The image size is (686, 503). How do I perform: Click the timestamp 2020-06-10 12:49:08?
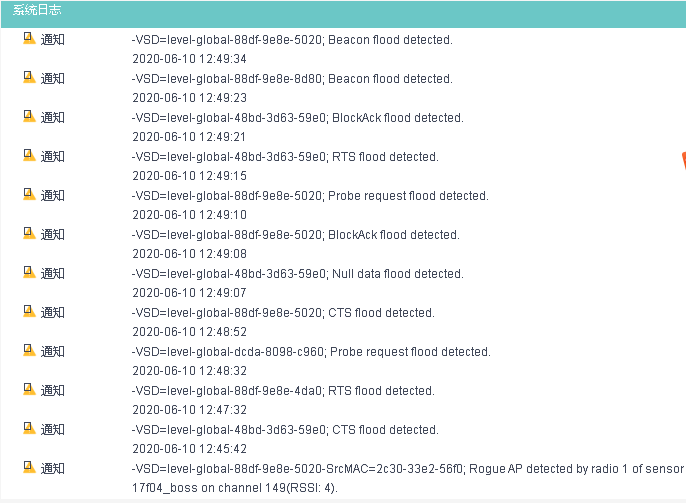click(x=189, y=254)
